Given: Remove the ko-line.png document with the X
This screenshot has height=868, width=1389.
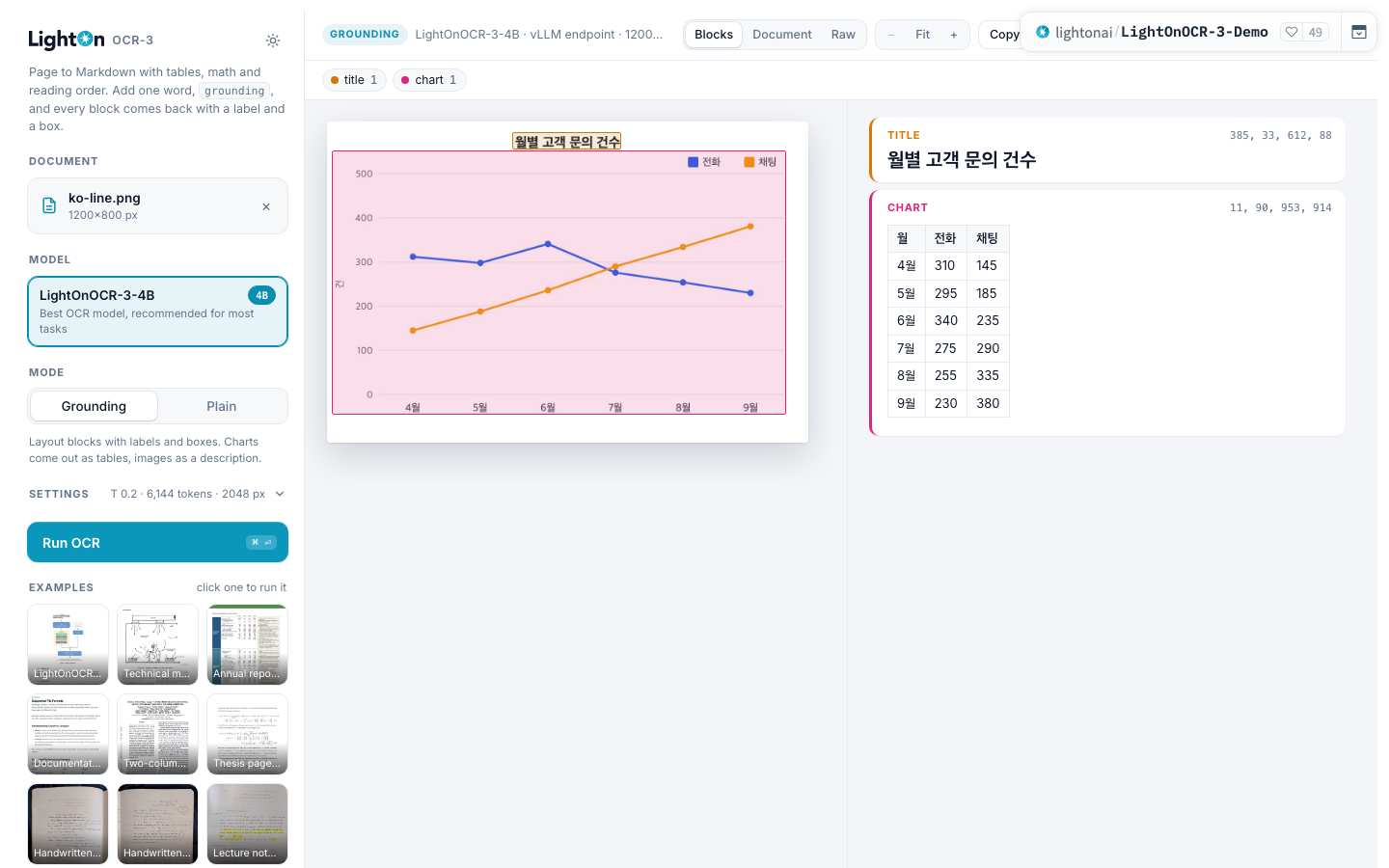Looking at the screenshot, I should 266,206.
